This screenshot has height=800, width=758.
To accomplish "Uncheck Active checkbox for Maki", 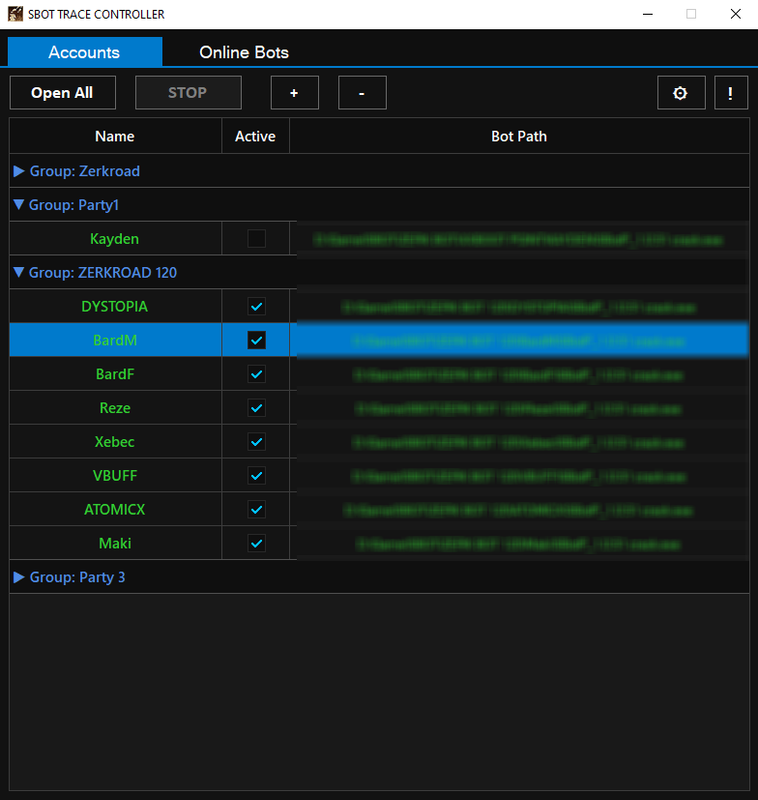I will [257, 543].
